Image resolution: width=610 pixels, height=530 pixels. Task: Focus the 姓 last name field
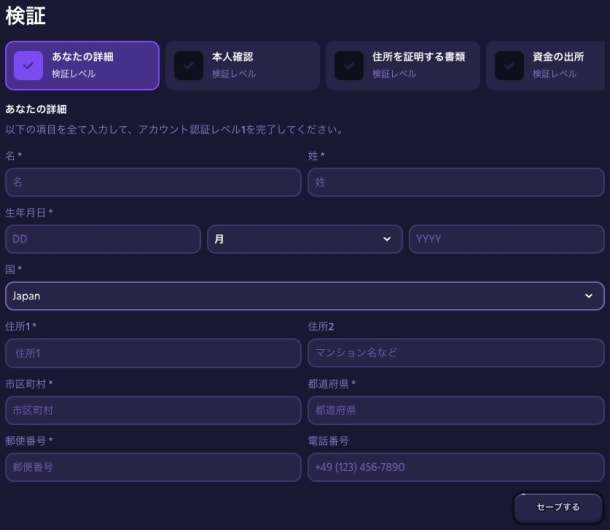tap(456, 182)
